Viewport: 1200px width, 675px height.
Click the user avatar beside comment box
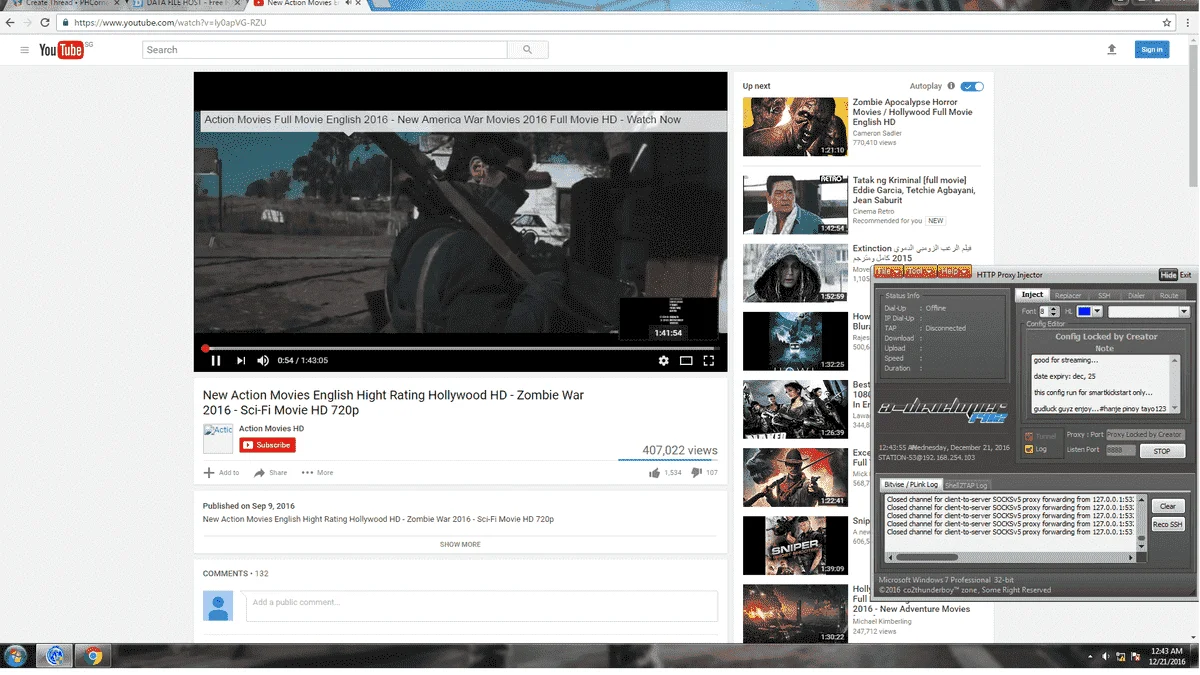(218, 605)
